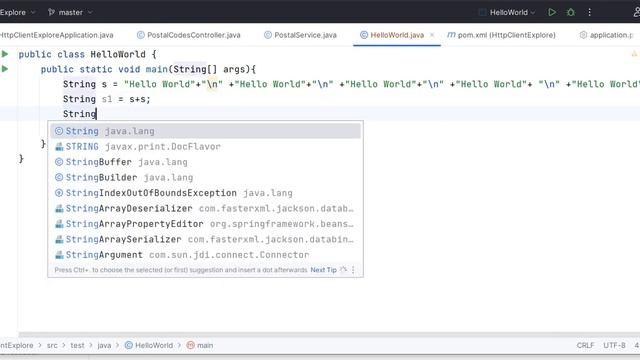Place cursor on String s1 = s+s line

107,99
